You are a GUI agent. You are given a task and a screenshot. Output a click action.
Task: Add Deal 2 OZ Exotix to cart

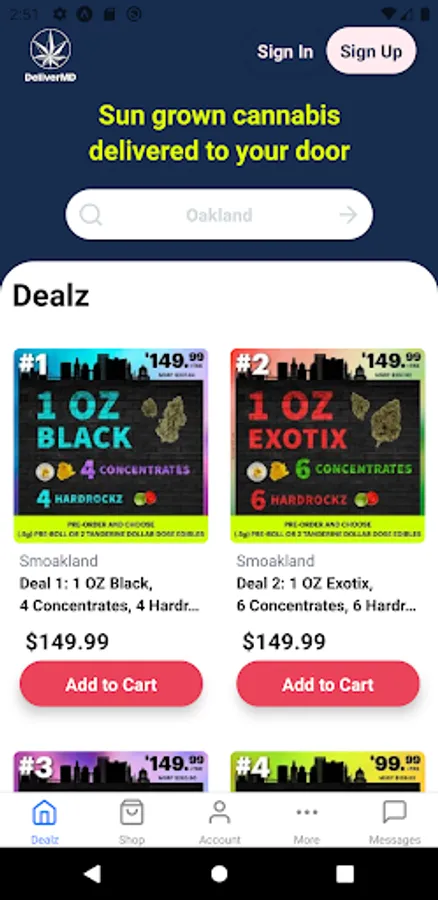(328, 684)
